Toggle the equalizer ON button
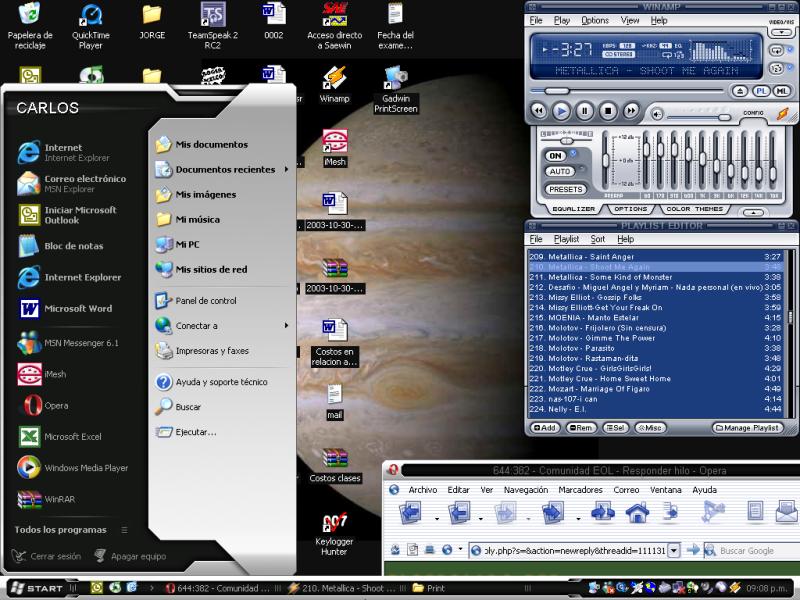 tap(556, 155)
